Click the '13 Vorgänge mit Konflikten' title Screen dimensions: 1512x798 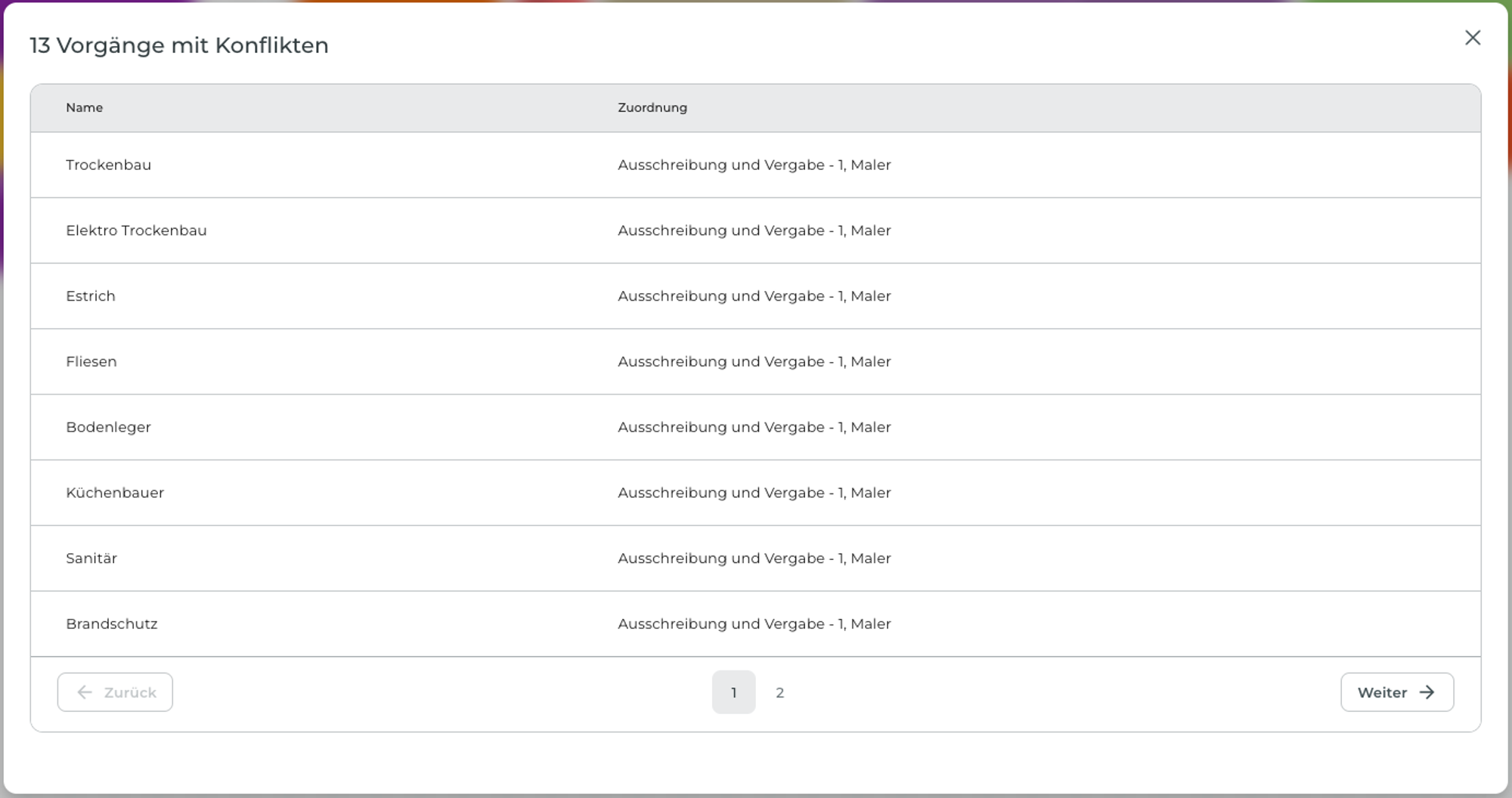(179, 45)
